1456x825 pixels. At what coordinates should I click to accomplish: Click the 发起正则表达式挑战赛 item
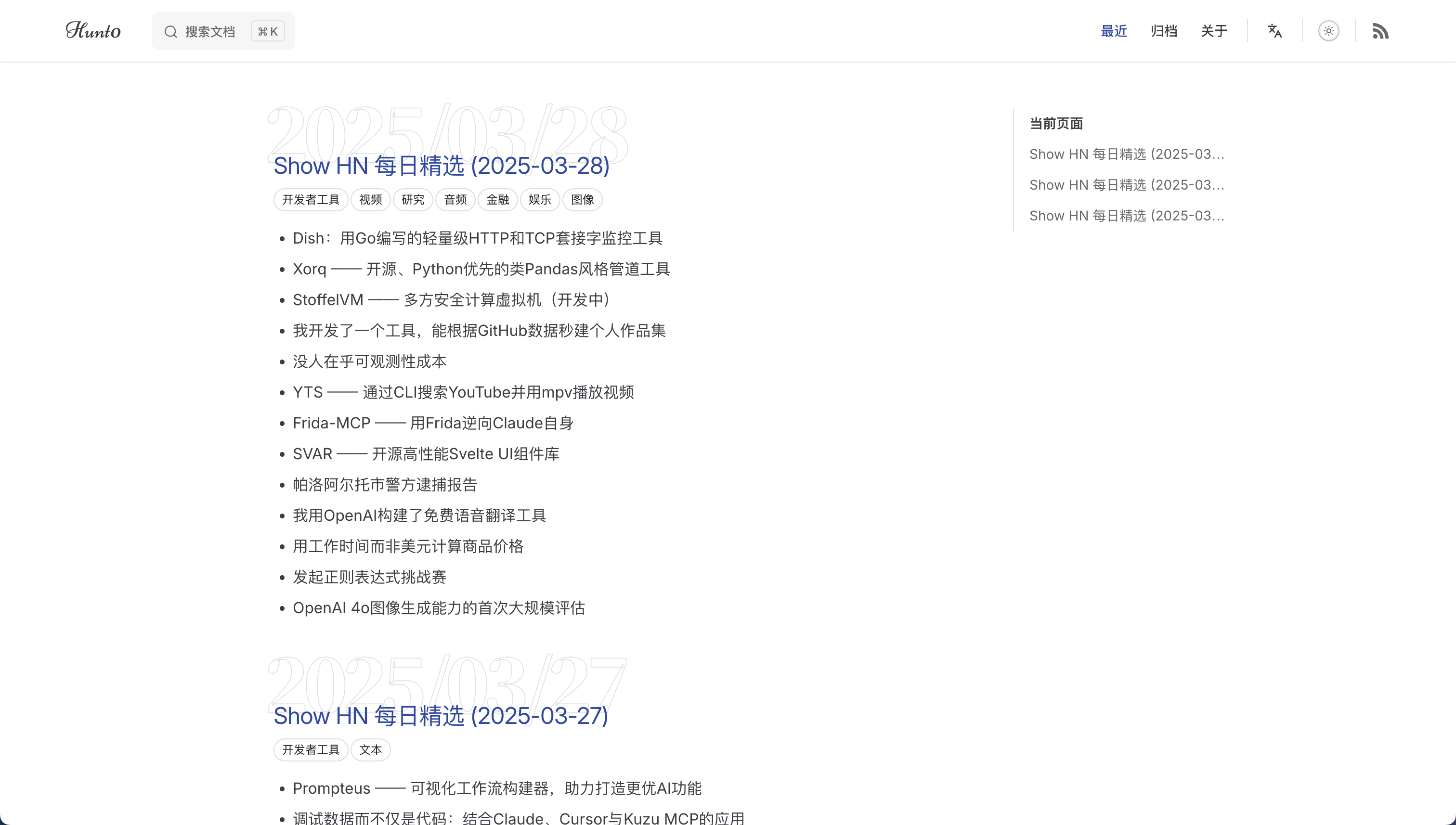[x=369, y=577]
